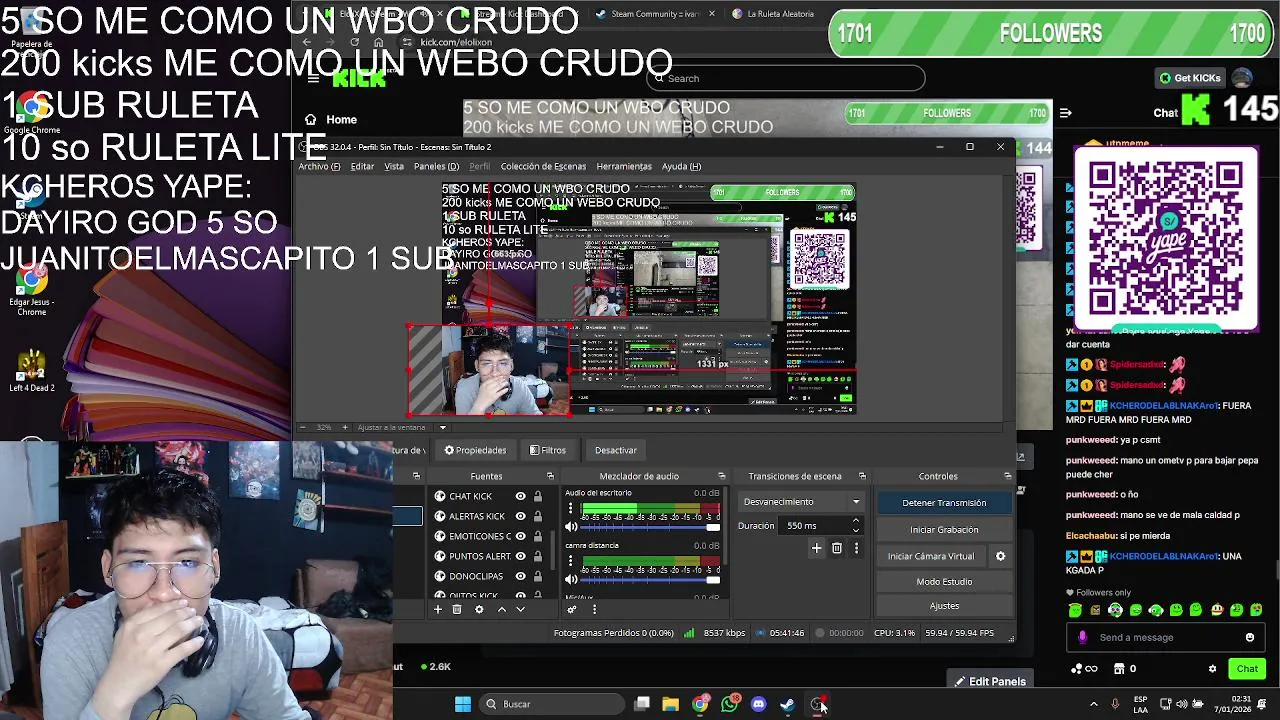Hide the EMOTICONES source
Screen dimensions: 1280x720
[x=520, y=536]
